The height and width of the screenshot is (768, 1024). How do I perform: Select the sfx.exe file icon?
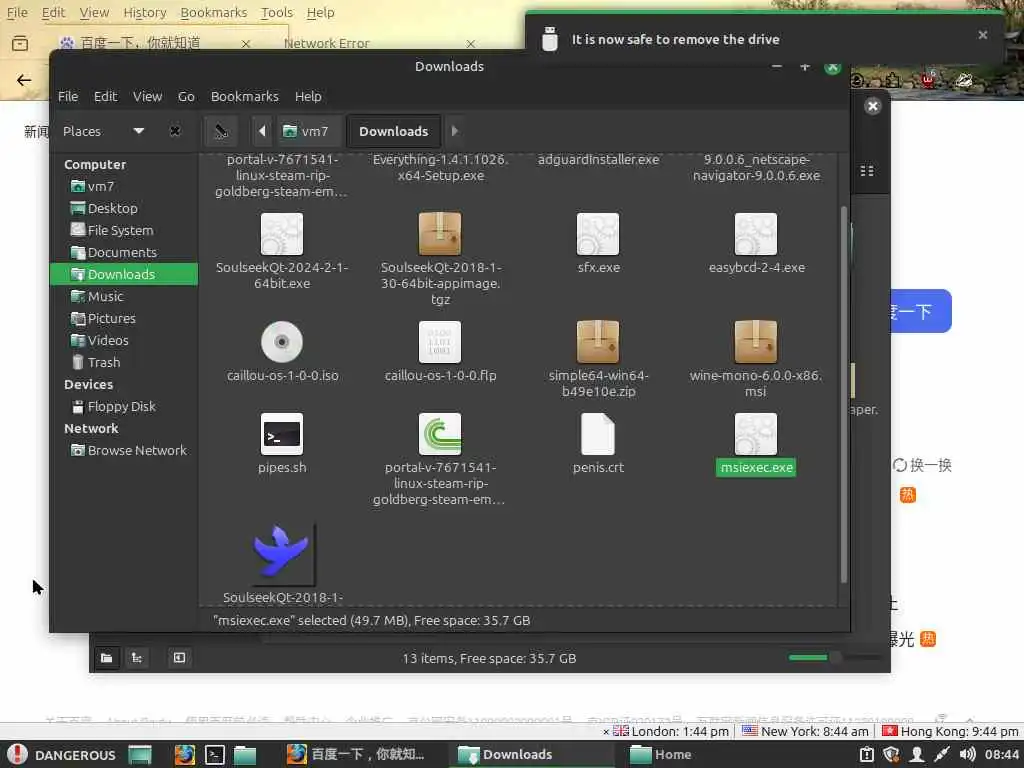[598, 234]
